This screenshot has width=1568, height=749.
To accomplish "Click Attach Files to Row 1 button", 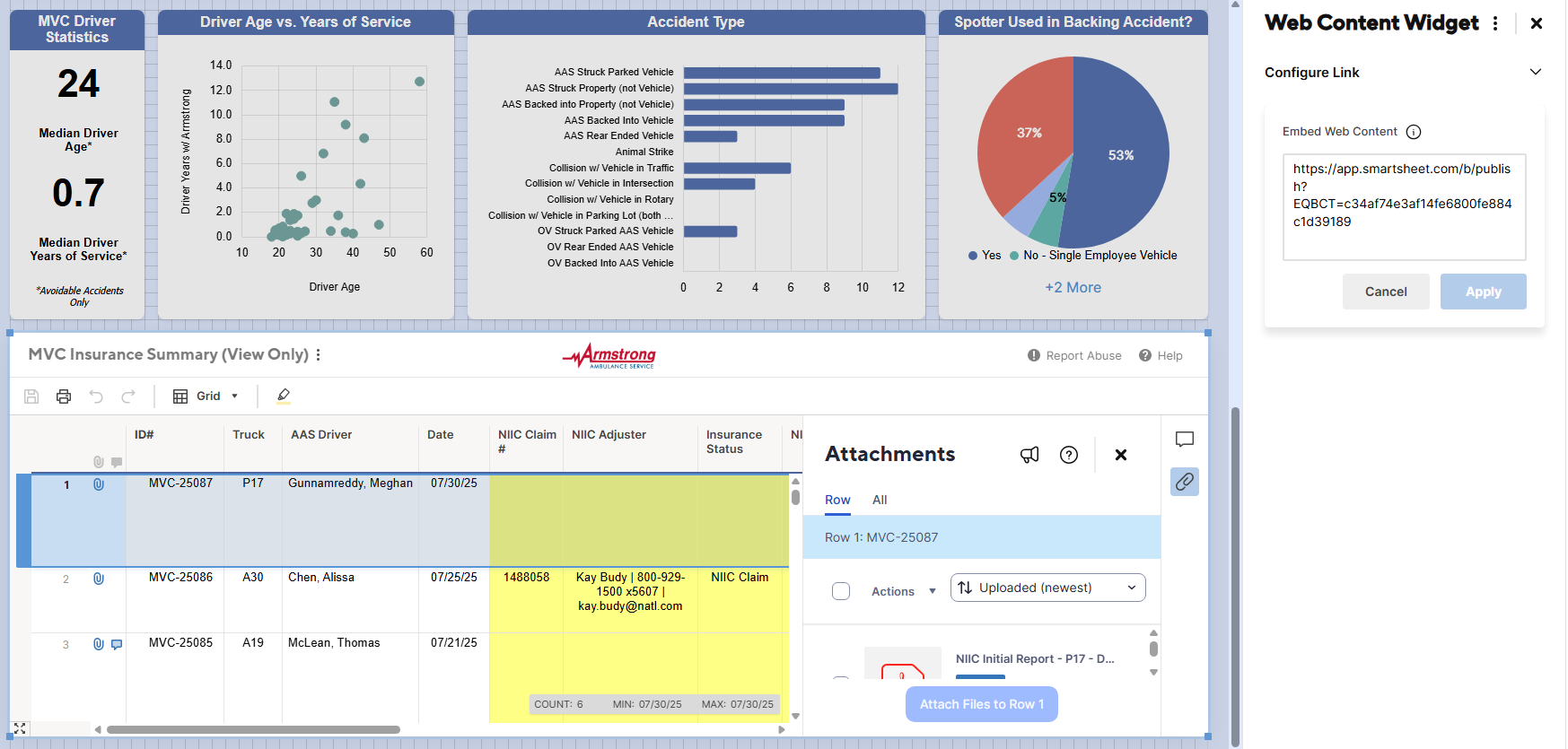I will point(982,705).
